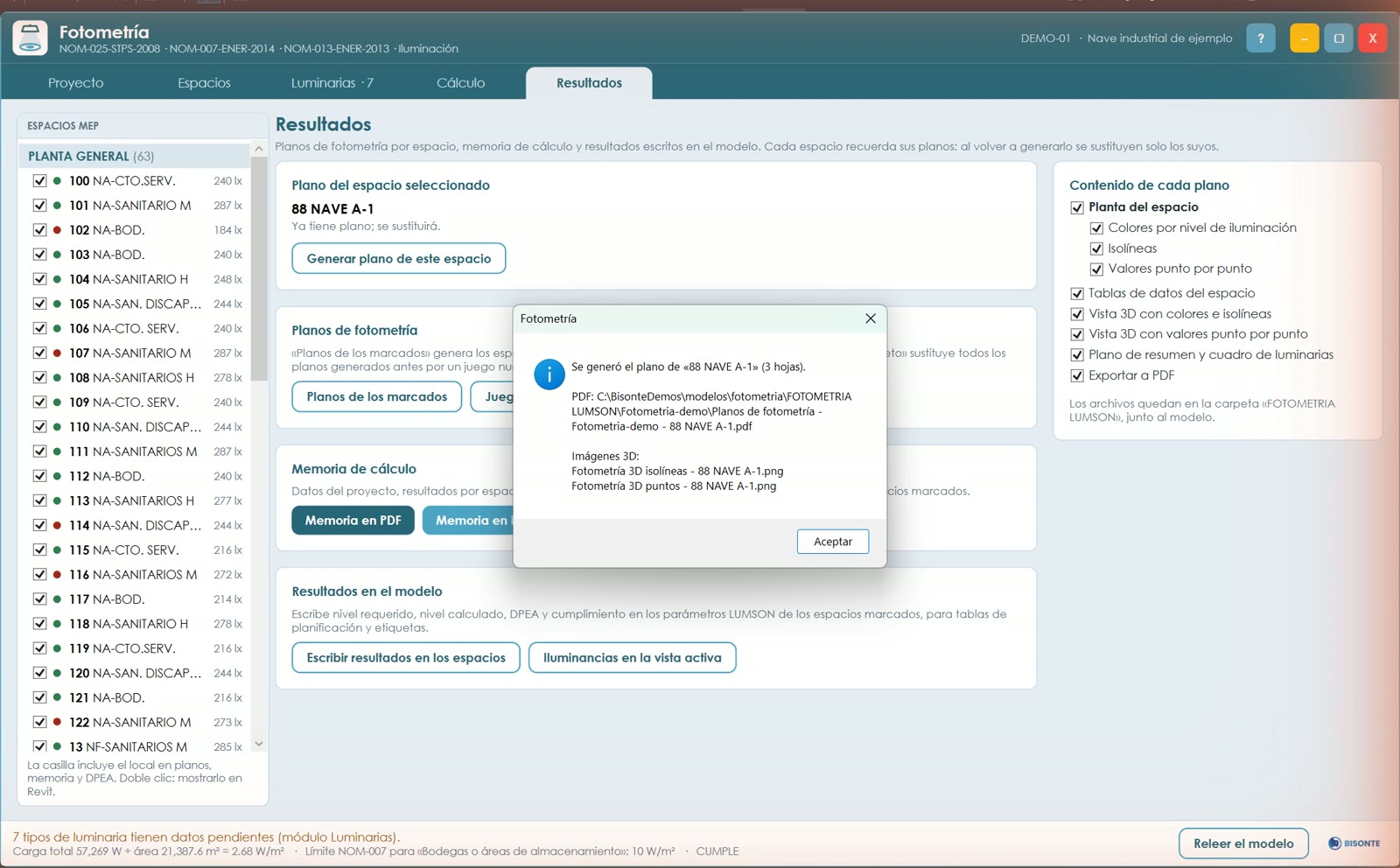Click down arrow of spaces list scrollbar
This screenshot has width=1400, height=868.
pos(259,744)
